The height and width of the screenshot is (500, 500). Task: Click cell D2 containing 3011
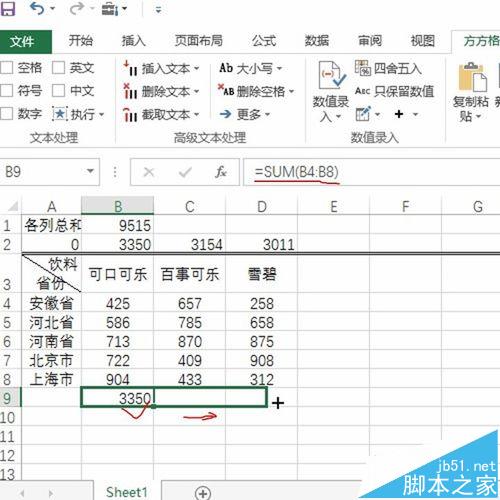click(x=261, y=244)
